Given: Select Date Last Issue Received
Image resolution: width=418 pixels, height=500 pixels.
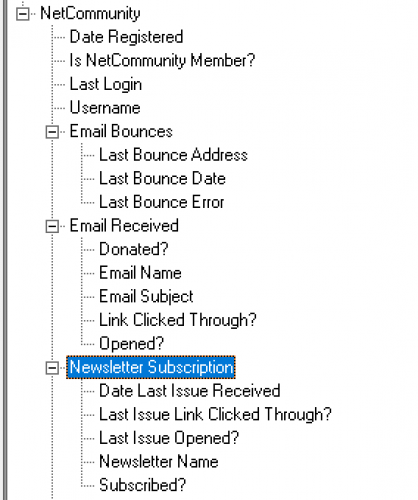Looking at the screenshot, I should click(x=190, y=391).
